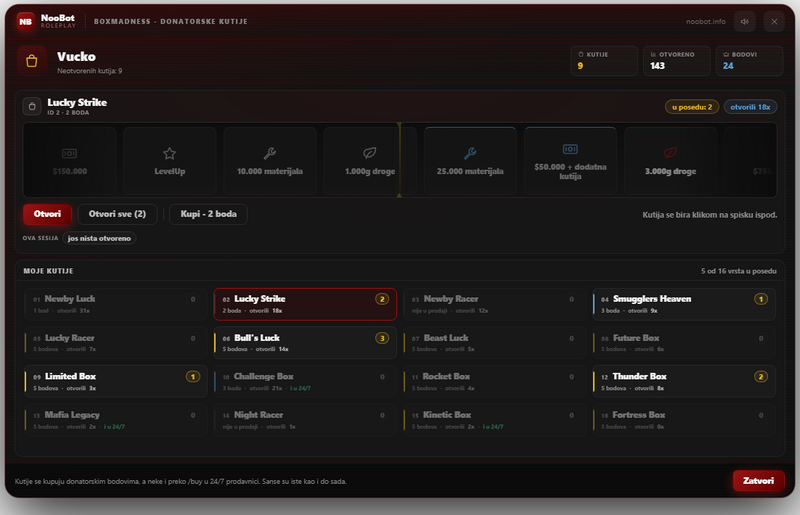Screen dimensions: 800x515
Task: Select the Newby Luck box
Action: pyautogui.click(x=115, y=304)
